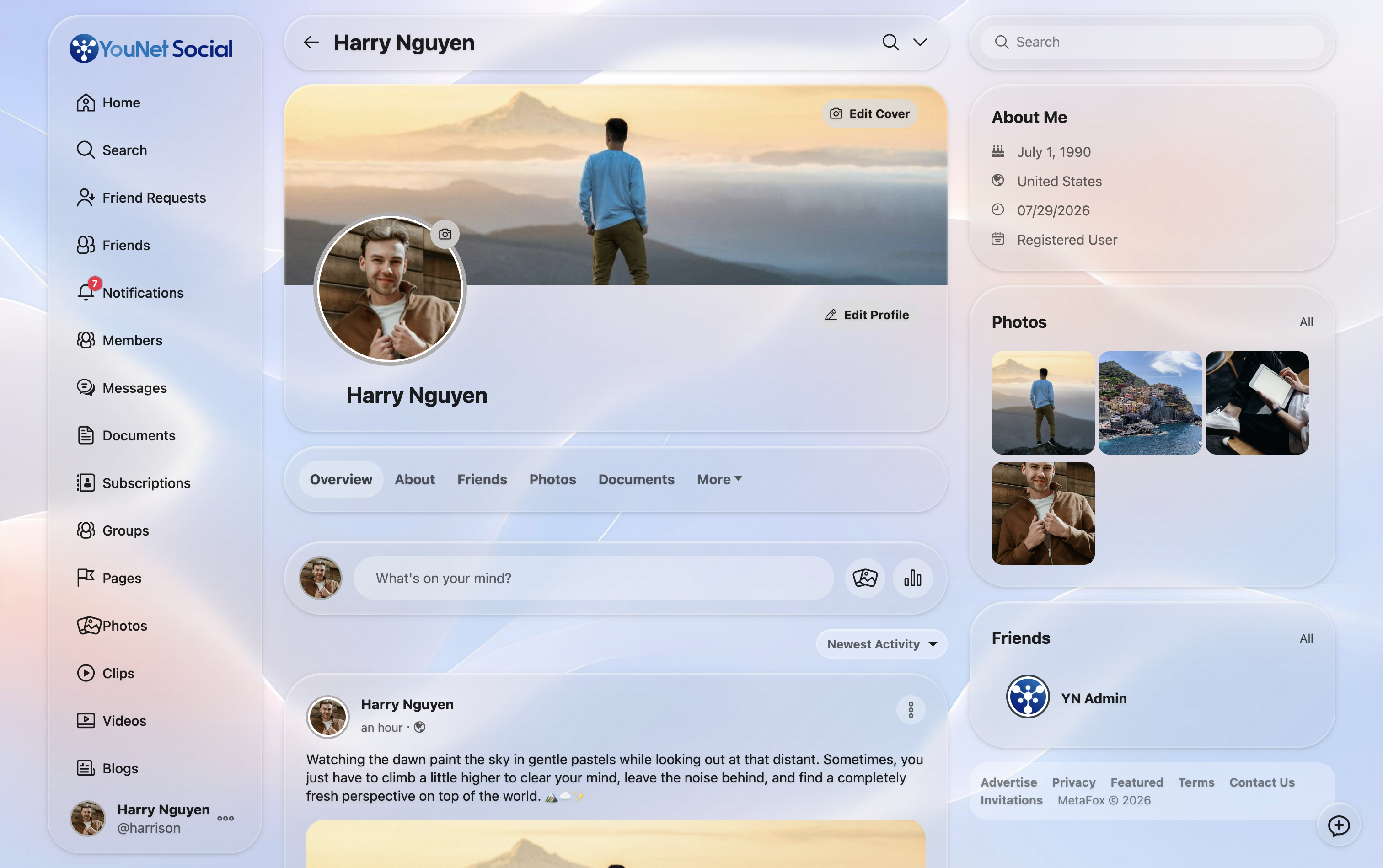Expand the More profile tab menu
The image size is (1383, 868).
(x=719, y=479)
